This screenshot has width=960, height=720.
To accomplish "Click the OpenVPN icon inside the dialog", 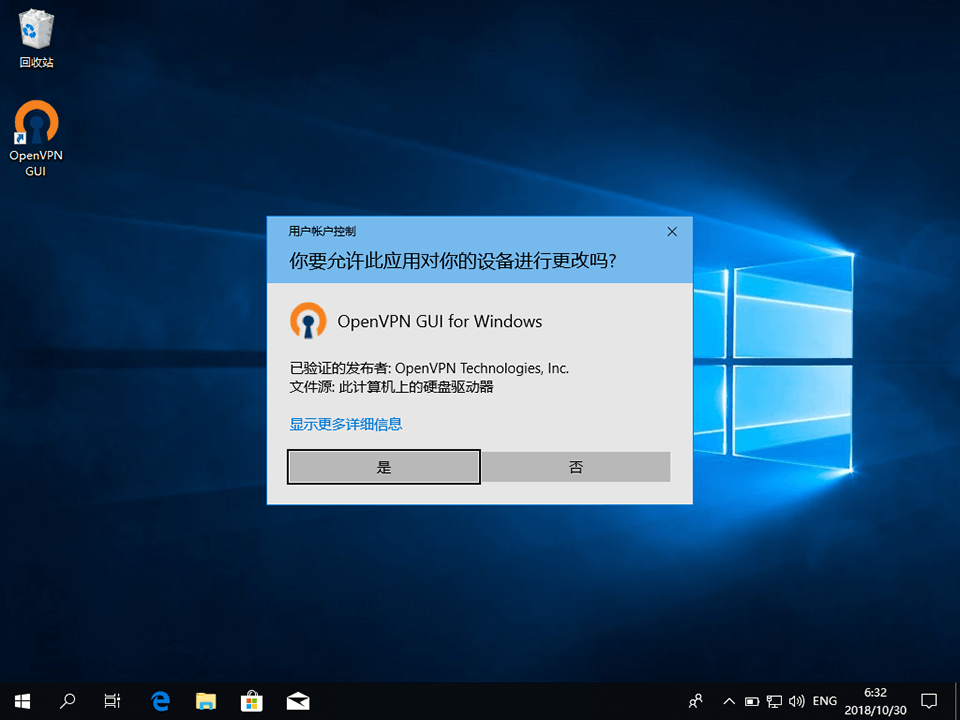I will coord(308,320).
